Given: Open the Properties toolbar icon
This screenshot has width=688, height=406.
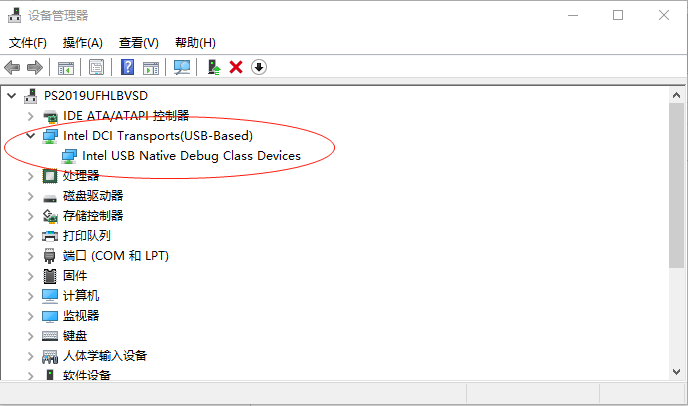Looking at the screenshot, I should (x=97, y=68).
